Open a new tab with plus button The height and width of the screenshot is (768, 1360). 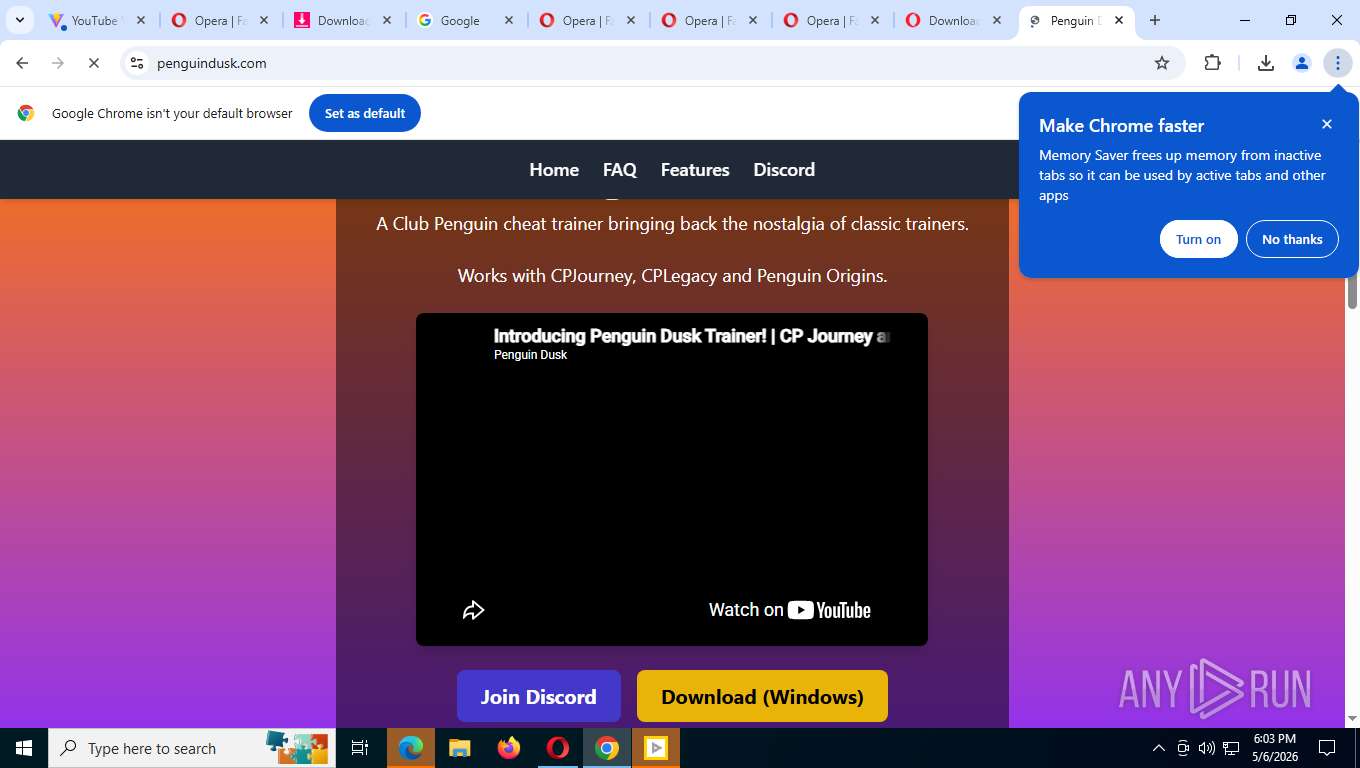(1155, 20)
